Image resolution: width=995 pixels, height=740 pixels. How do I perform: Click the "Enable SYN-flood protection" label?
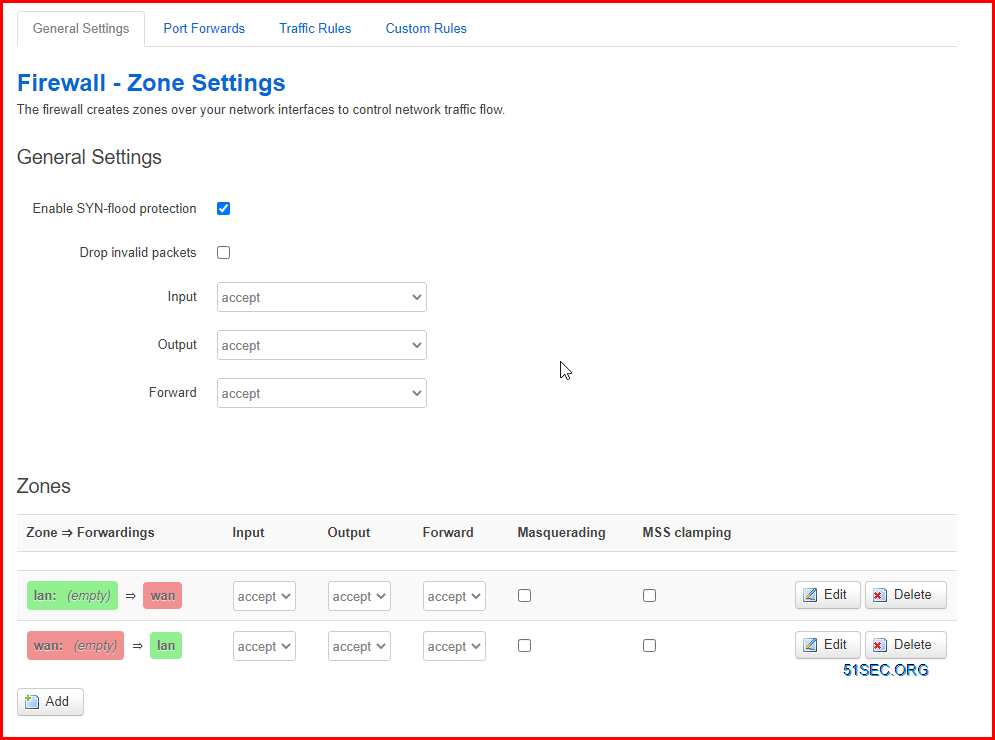114,209
